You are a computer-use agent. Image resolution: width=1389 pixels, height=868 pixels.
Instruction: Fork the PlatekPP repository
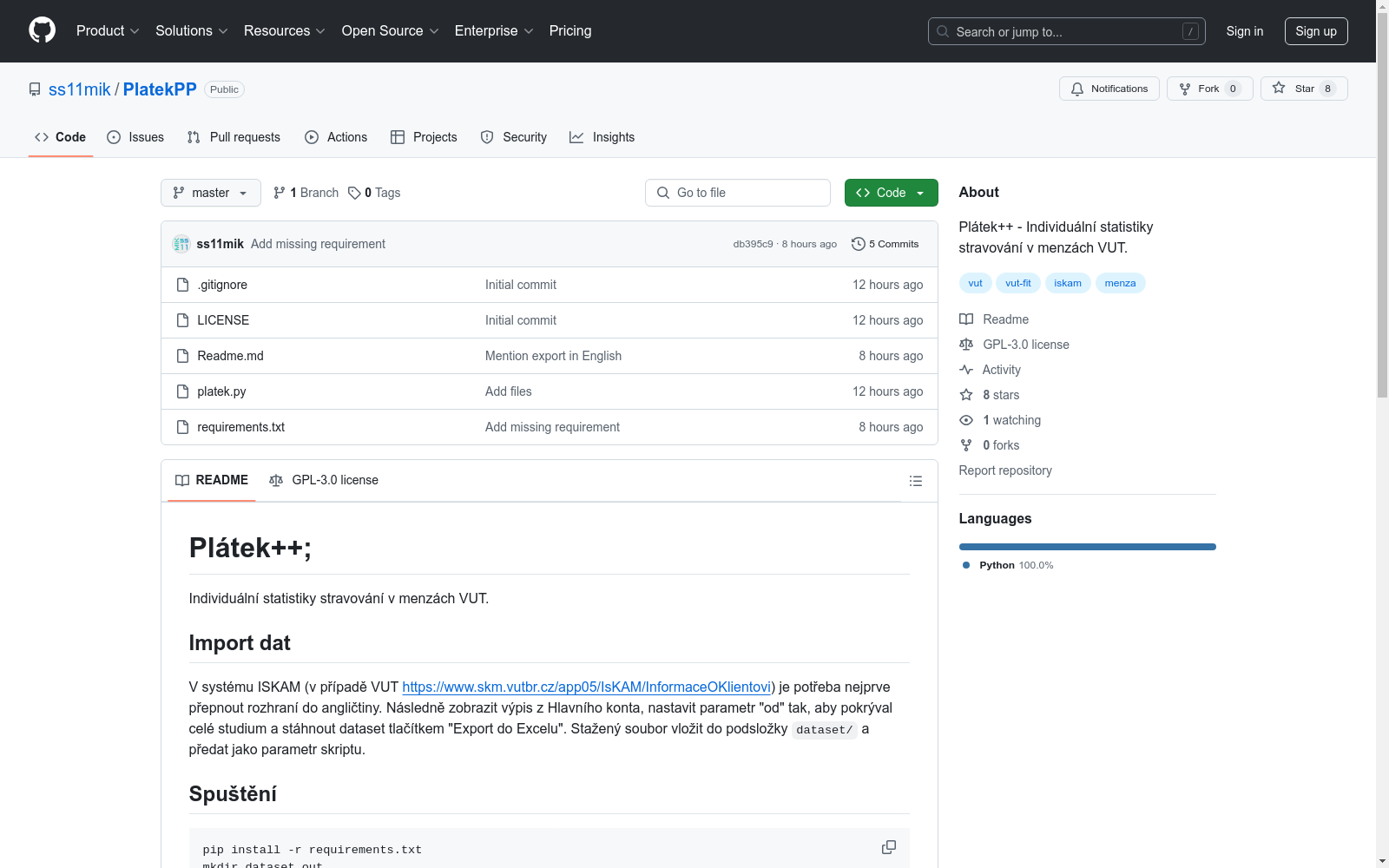tap(1209, 89)
